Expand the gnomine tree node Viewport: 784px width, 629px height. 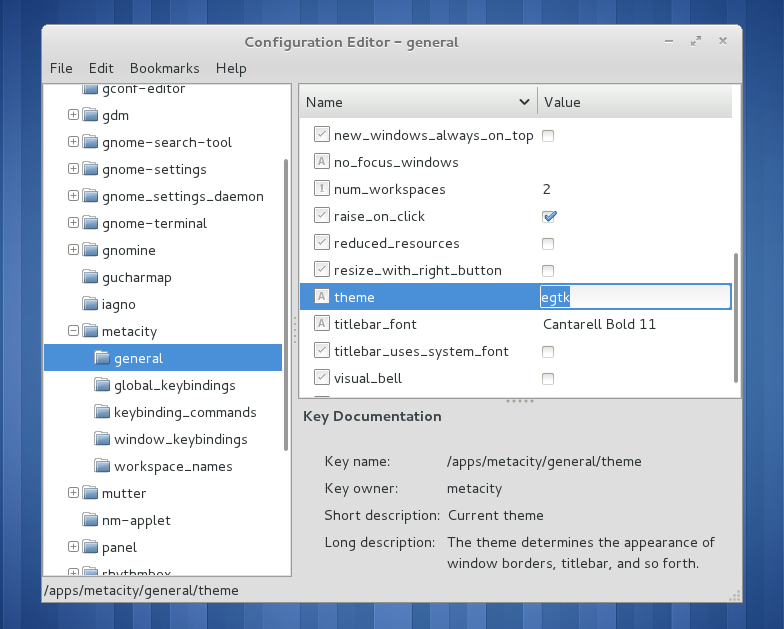[x=73, y=250]
